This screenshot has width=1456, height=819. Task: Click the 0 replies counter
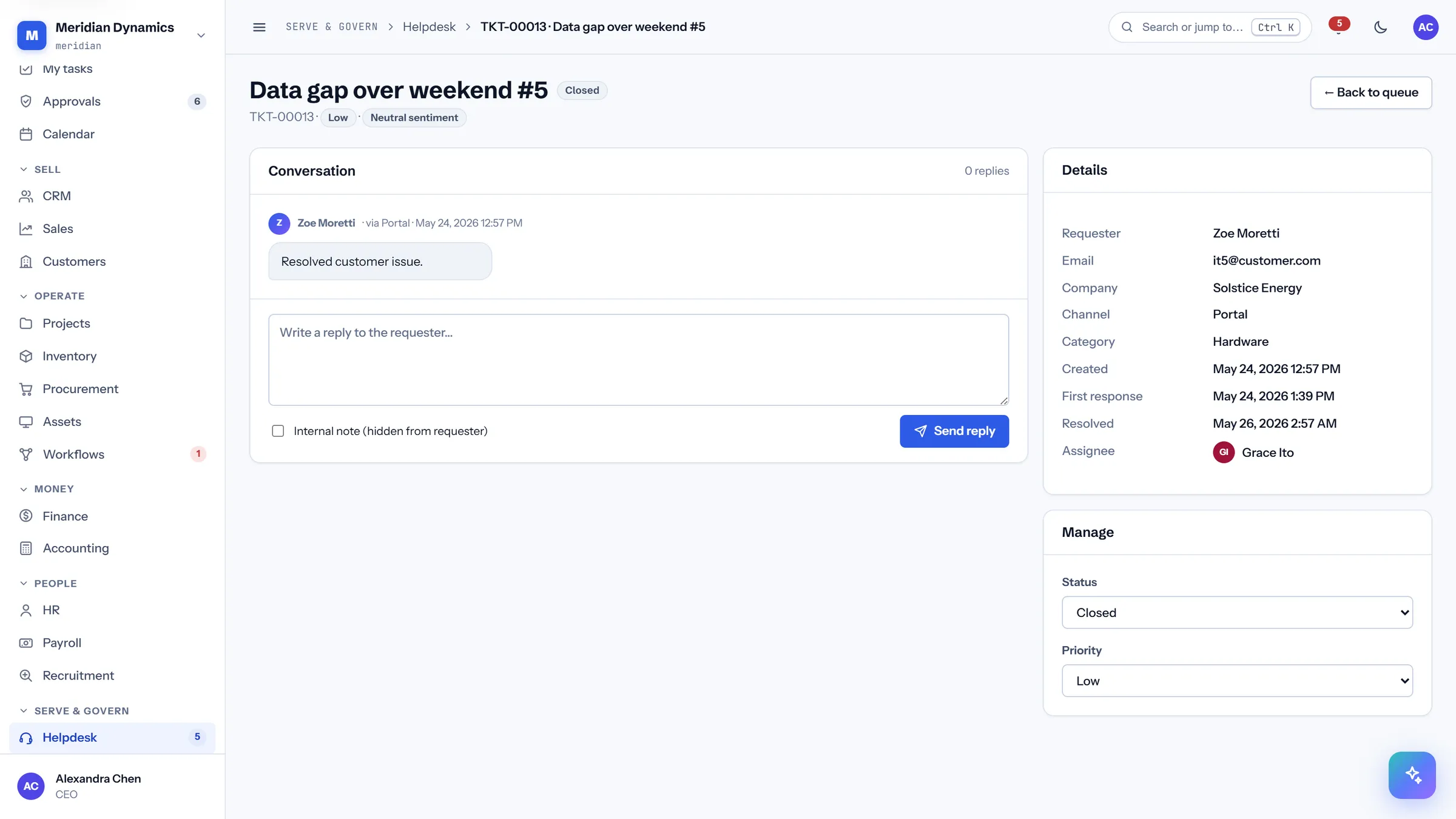coord(986,171)
